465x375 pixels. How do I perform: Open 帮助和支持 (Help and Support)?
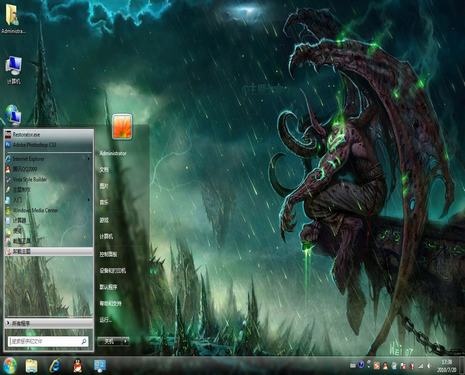click(111, 303)
